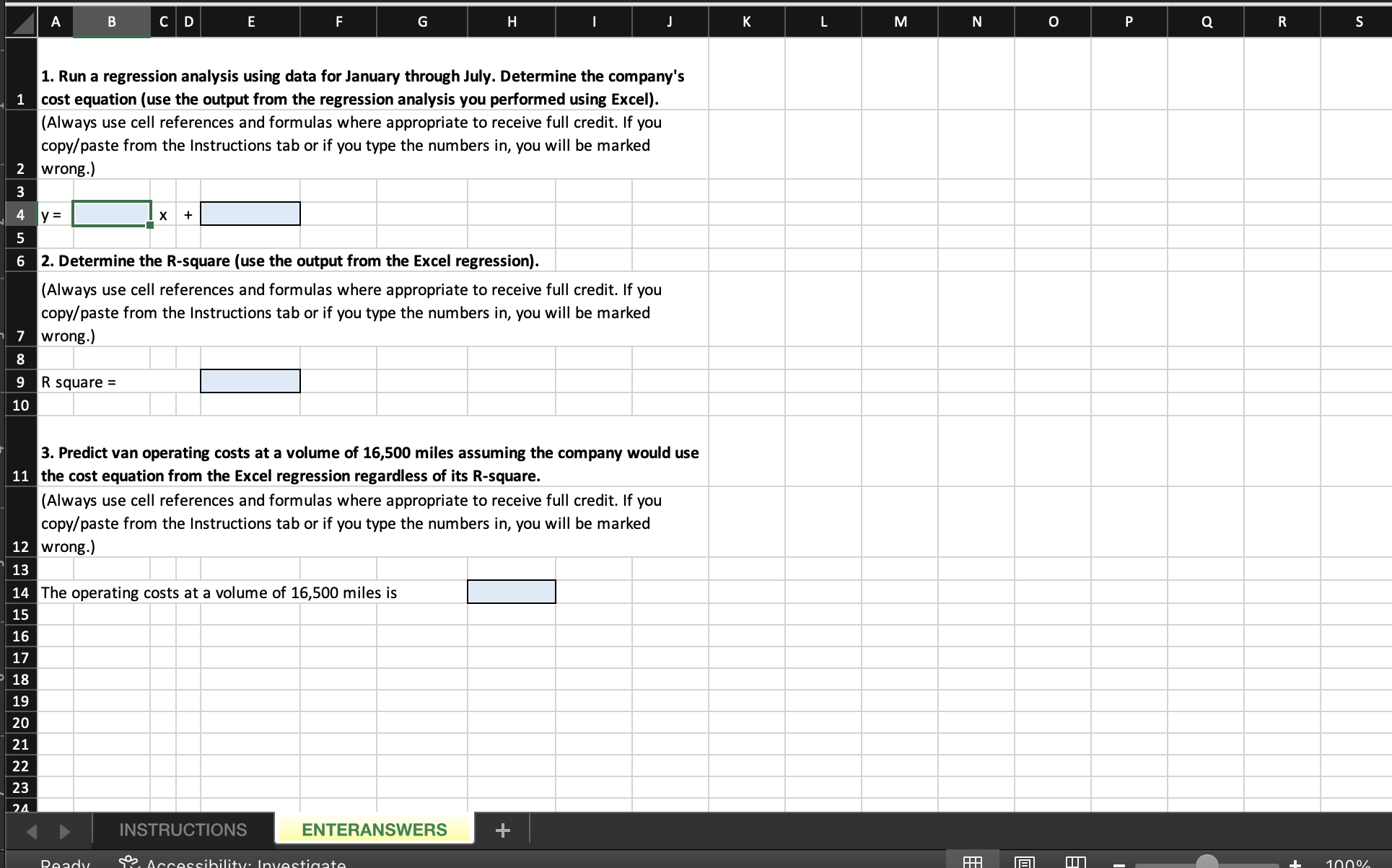Go to previous sheet arrow
The width and height of the screenshot is (1392, 868).
pyautogui.click(x=32, y=831)
